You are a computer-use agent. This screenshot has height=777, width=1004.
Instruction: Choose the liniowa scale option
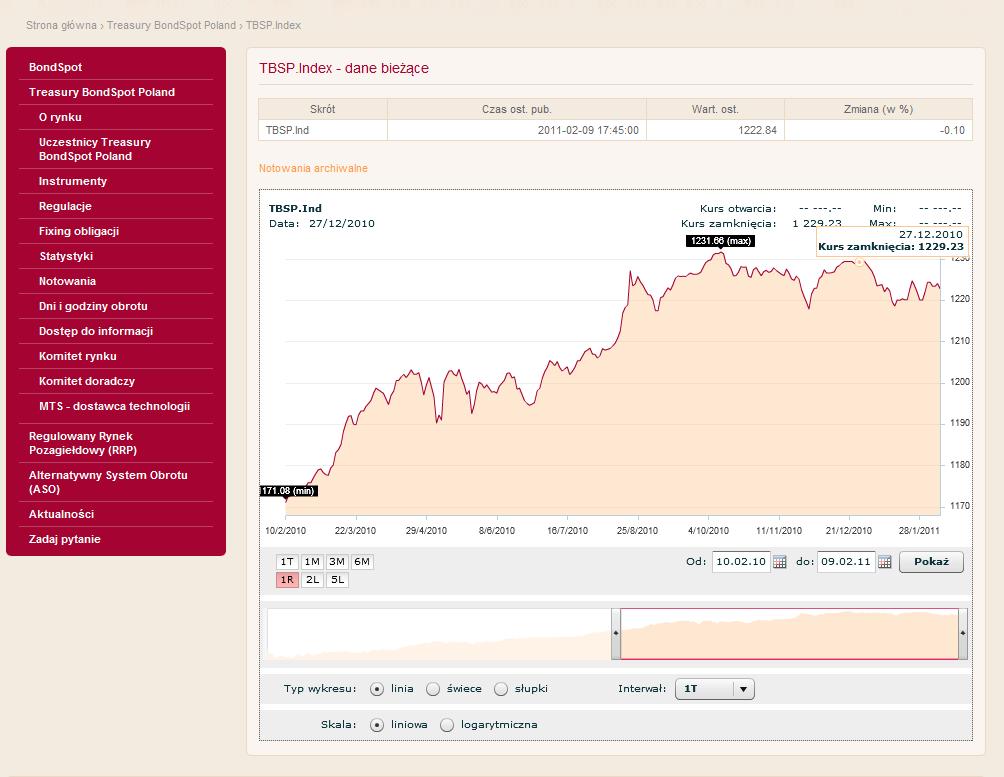(377, 725)
